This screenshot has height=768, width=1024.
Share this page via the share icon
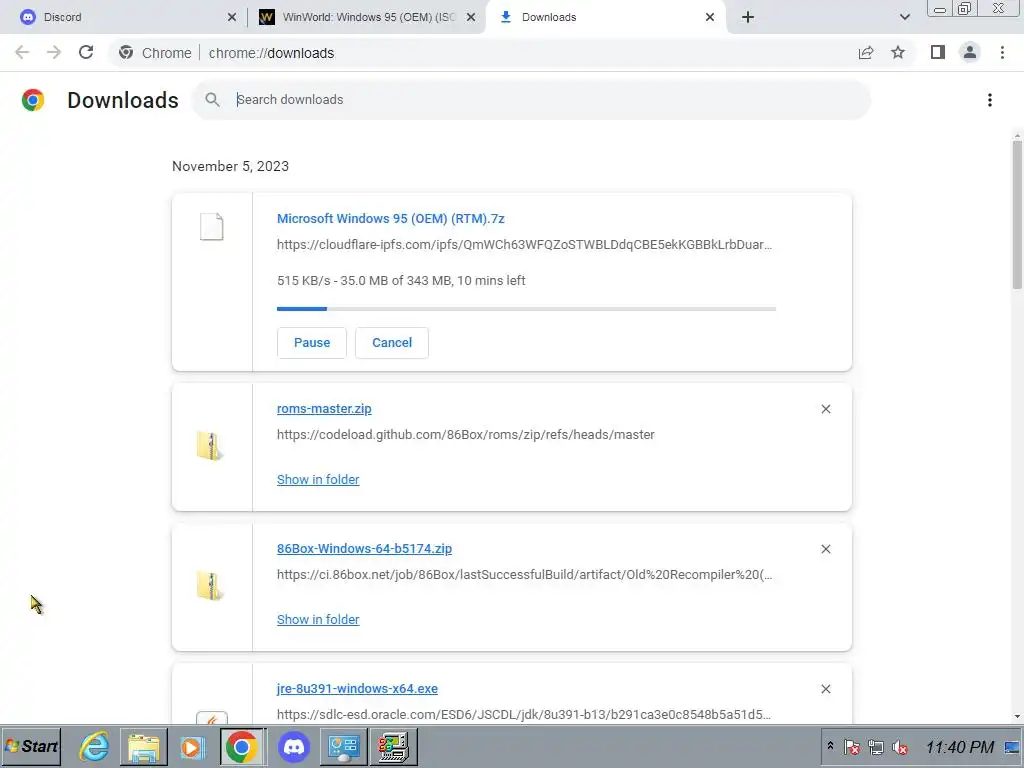(x=866, y=52)
